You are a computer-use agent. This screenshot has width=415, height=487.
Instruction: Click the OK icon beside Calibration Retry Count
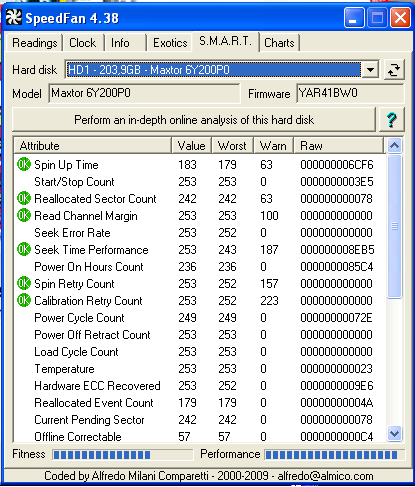[24, 301]
